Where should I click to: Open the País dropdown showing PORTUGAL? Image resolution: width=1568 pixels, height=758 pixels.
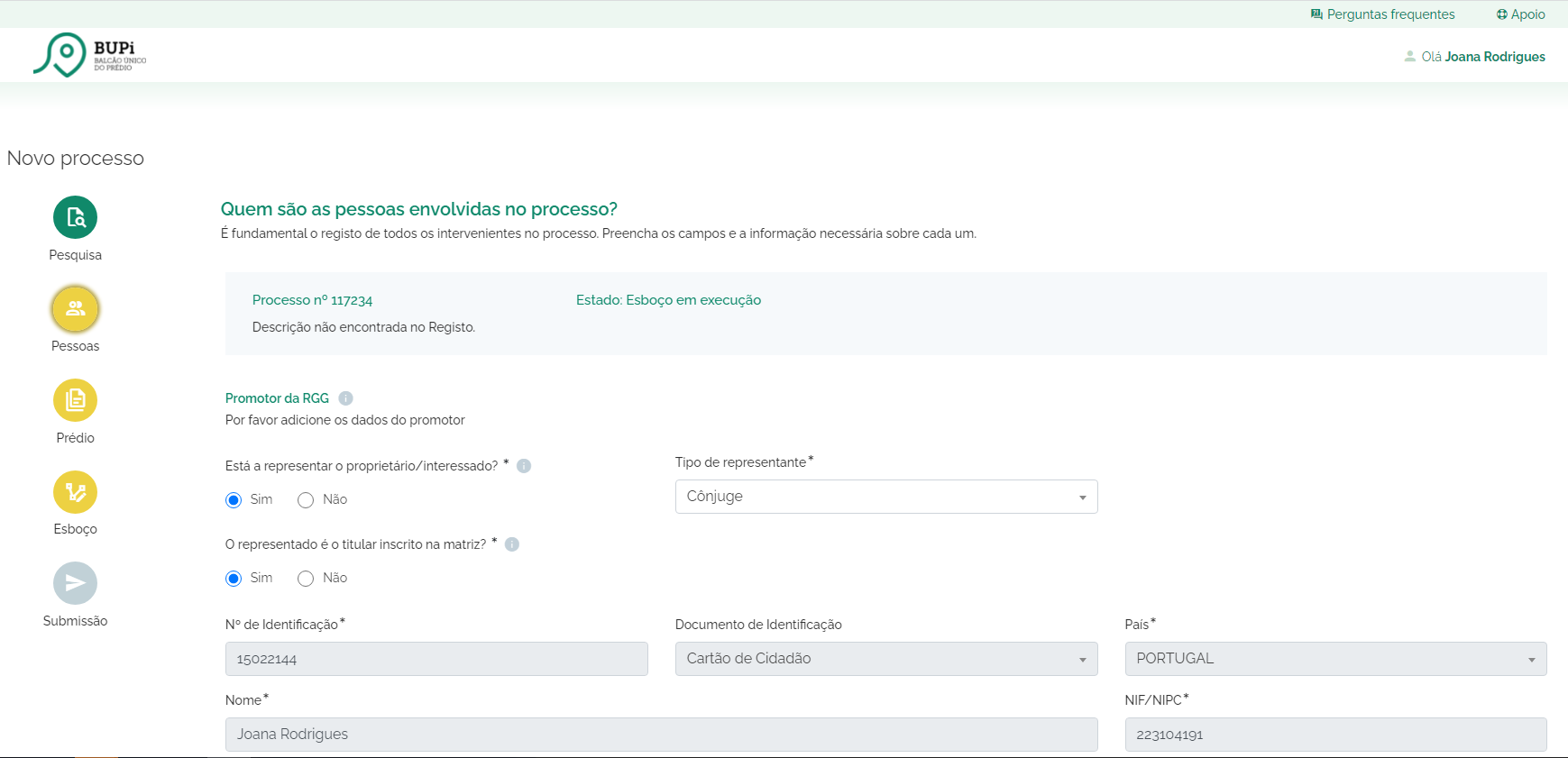tap(1335, 659)
